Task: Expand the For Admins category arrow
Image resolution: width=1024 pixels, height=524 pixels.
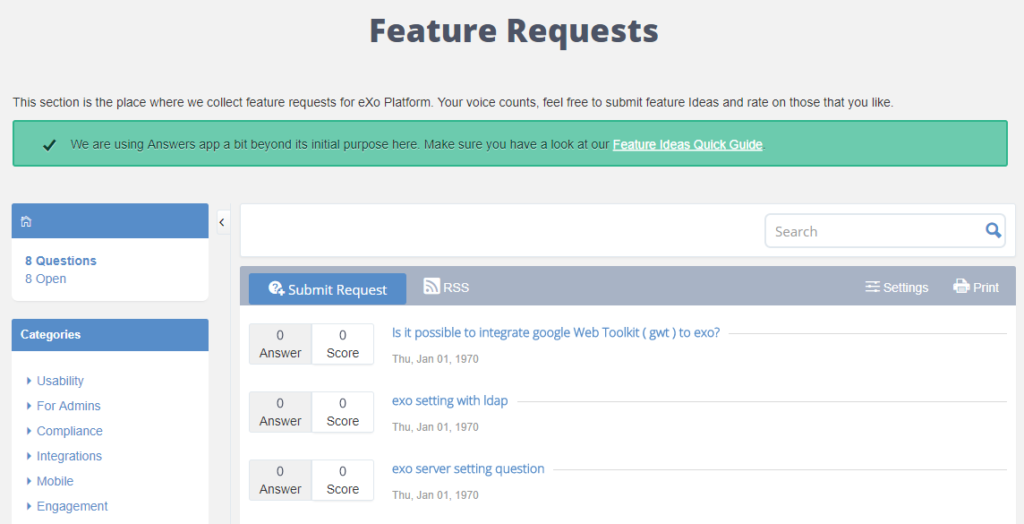Action: (x=29, y=406)
